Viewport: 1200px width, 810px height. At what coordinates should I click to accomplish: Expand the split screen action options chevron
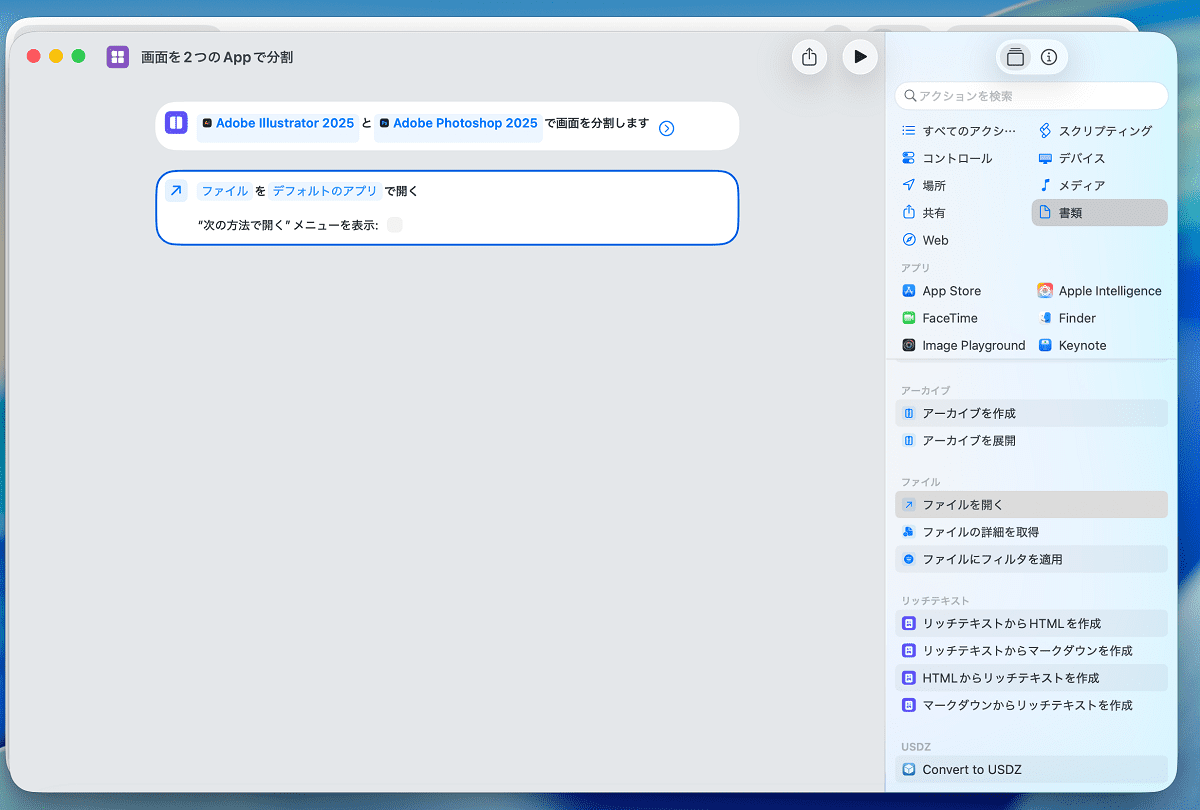(667, 128)
